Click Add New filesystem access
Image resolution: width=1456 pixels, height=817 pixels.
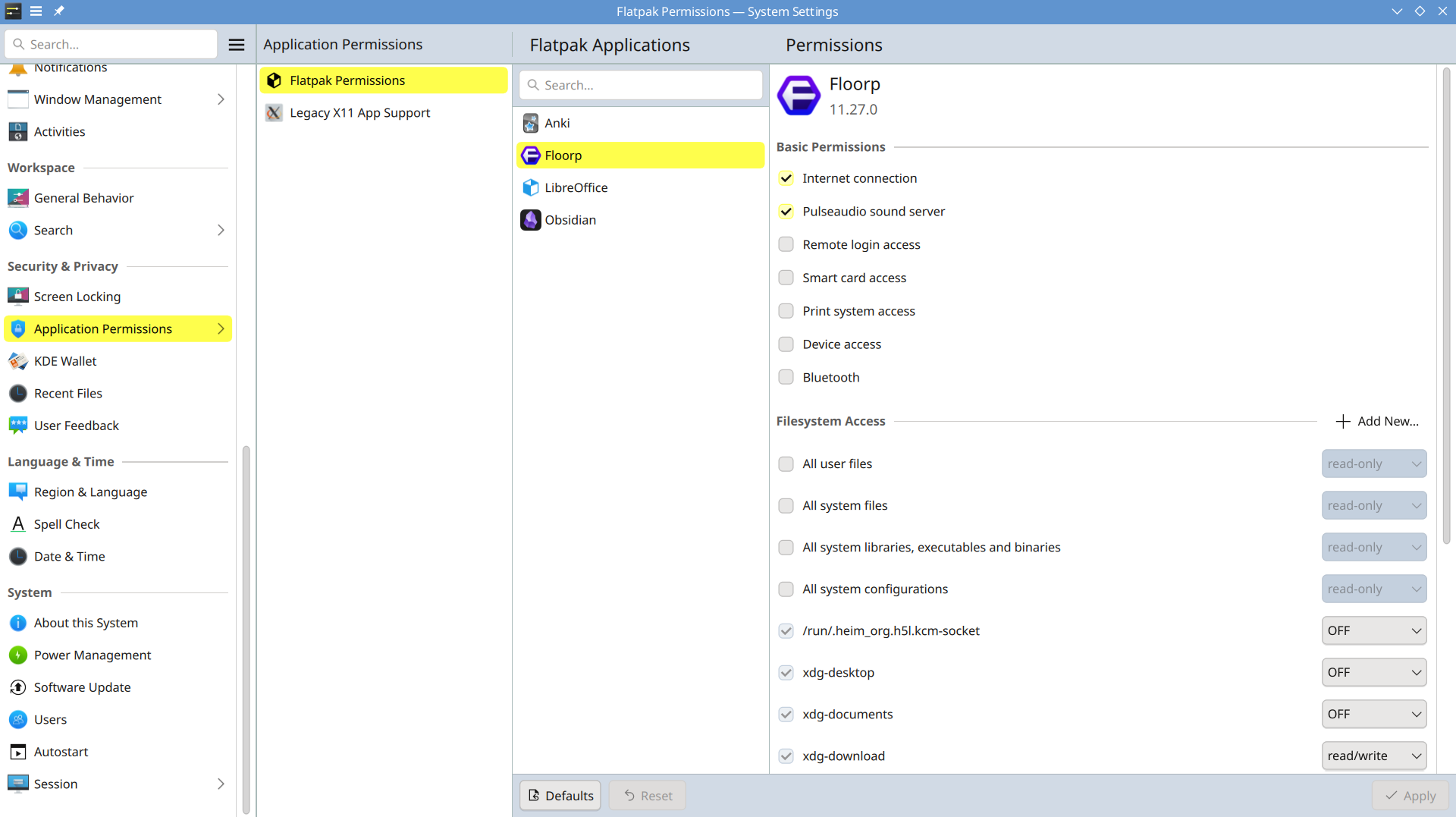[1377, 421]
